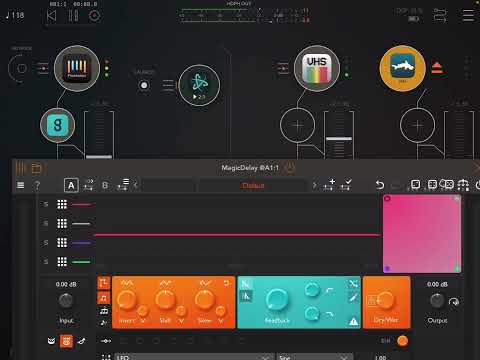Select preset slot A

click(x=71, y=185)
